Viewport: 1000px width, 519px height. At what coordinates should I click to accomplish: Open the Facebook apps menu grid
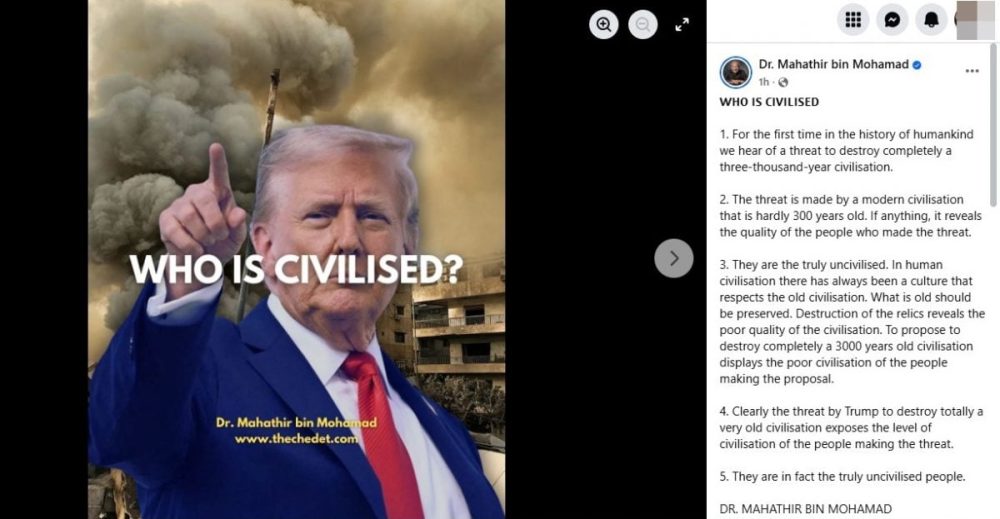853,20
